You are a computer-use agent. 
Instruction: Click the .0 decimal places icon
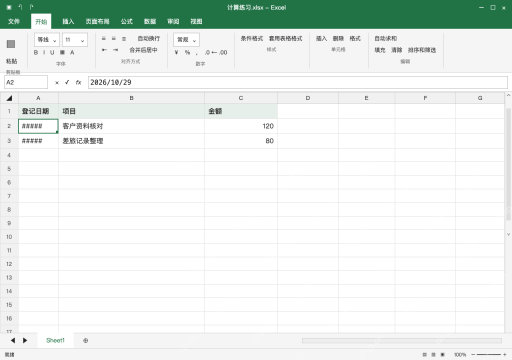(x=207, y=52)
